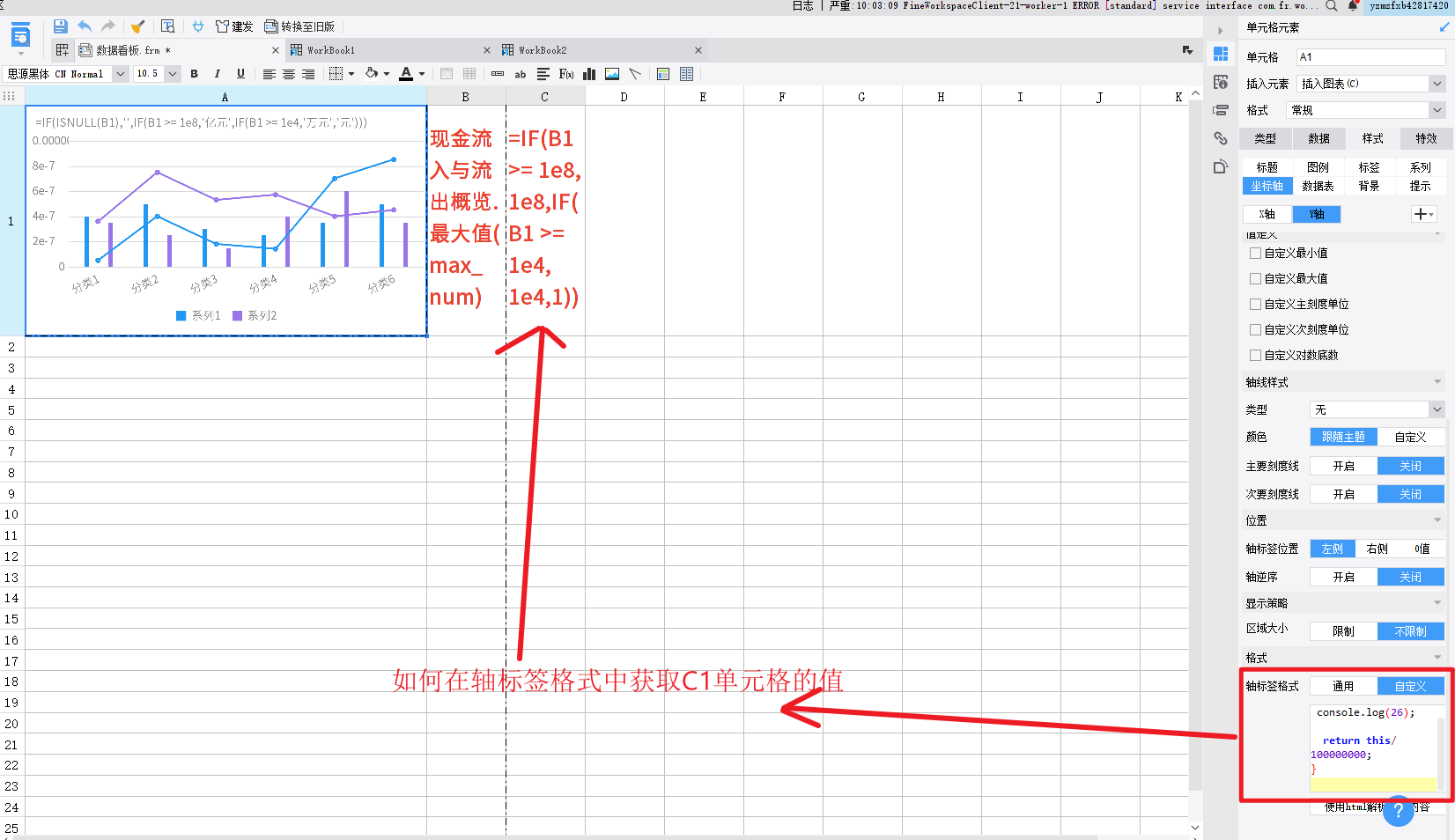Close the 数据看板.frm tab

[x=276, y=50]
